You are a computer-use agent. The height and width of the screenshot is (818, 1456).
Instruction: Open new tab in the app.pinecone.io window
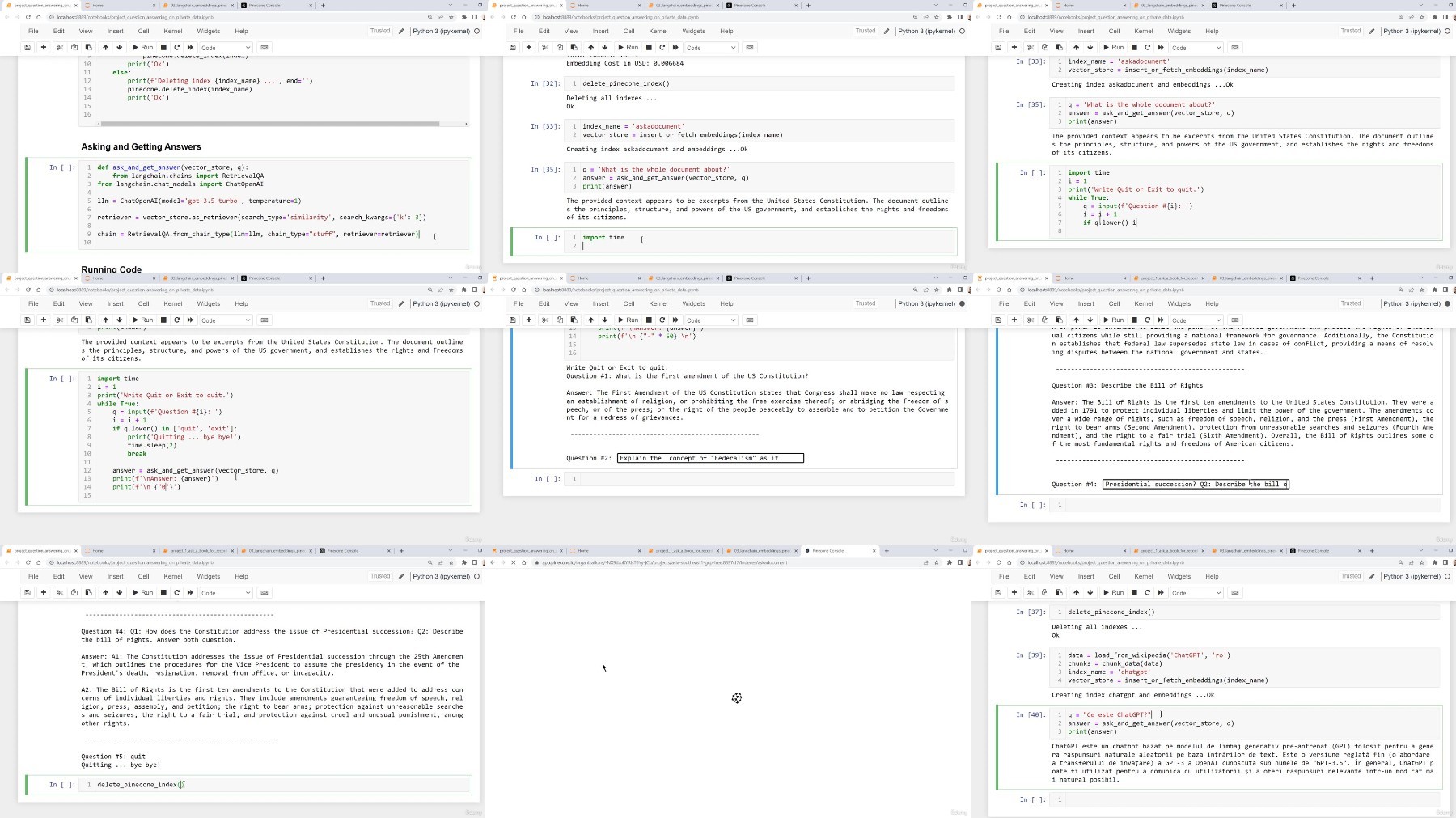887,550
